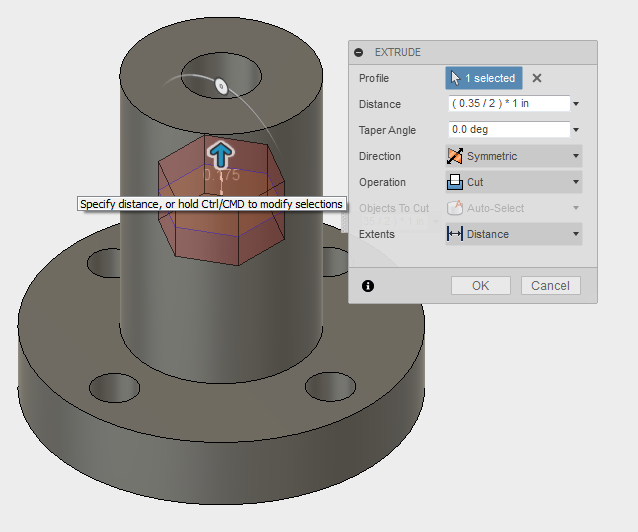
Task: Confirm the extrude with OK
Action: (x=481, y=286)
